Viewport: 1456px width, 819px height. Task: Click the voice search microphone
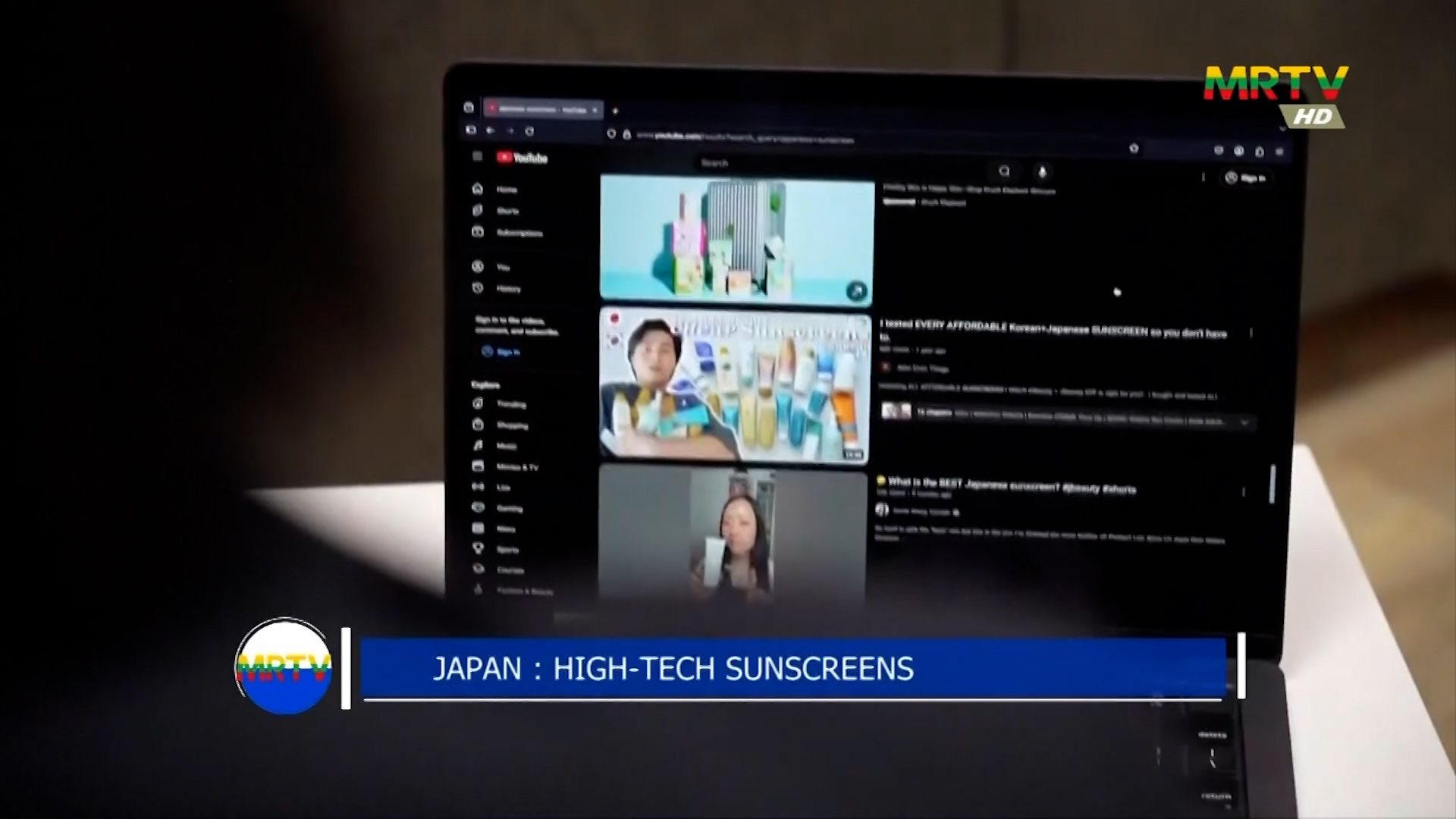[1043, 173]
